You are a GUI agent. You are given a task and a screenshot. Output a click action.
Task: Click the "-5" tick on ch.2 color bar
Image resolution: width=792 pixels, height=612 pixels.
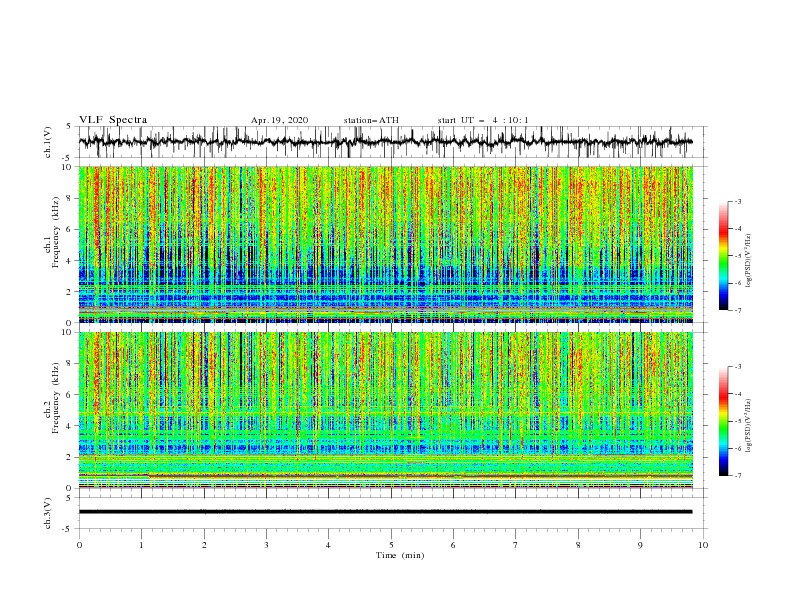(737, 422)
